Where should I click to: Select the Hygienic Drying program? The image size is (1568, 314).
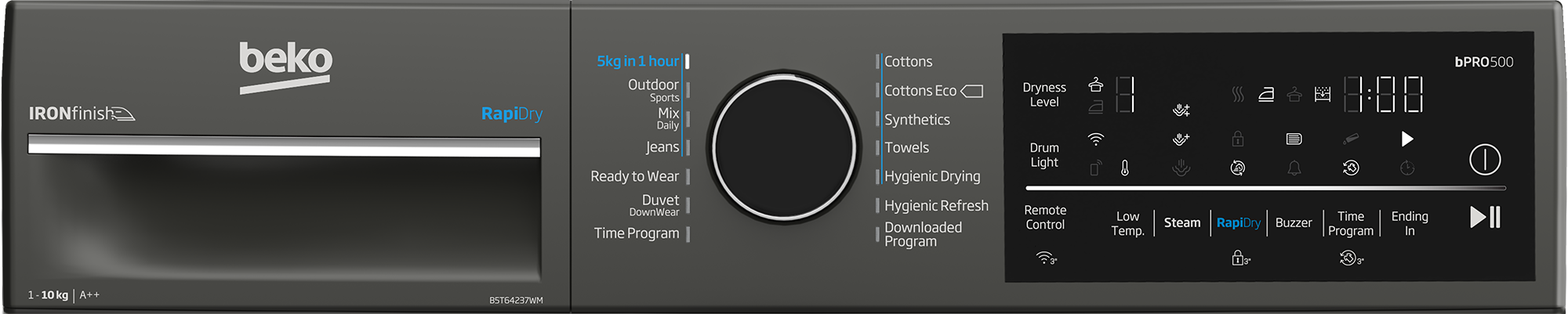pyautogui.click(x=932, y=177)
